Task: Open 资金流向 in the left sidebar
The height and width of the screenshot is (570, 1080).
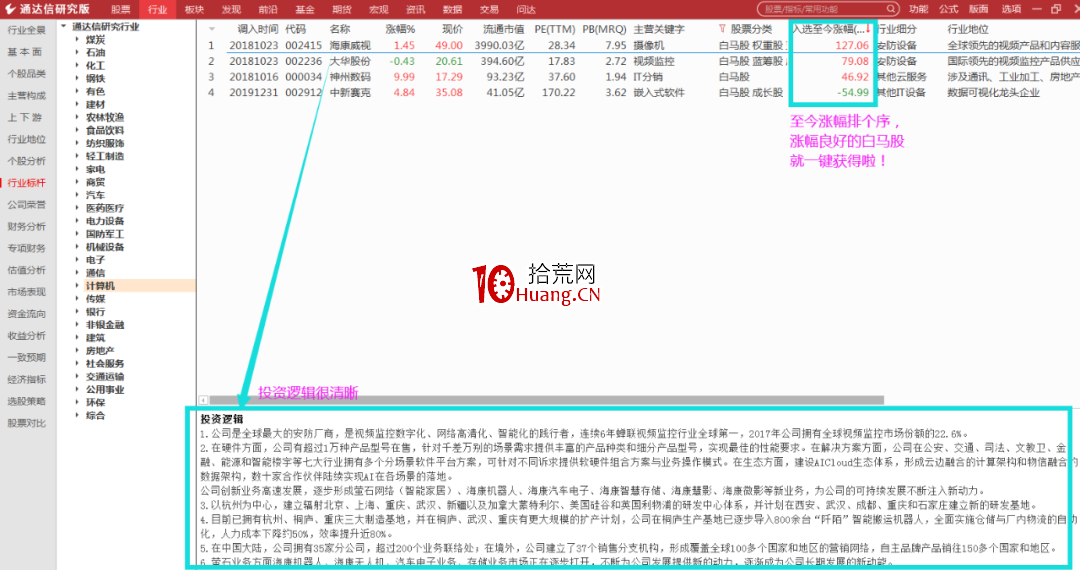Action: coord(27,313)
